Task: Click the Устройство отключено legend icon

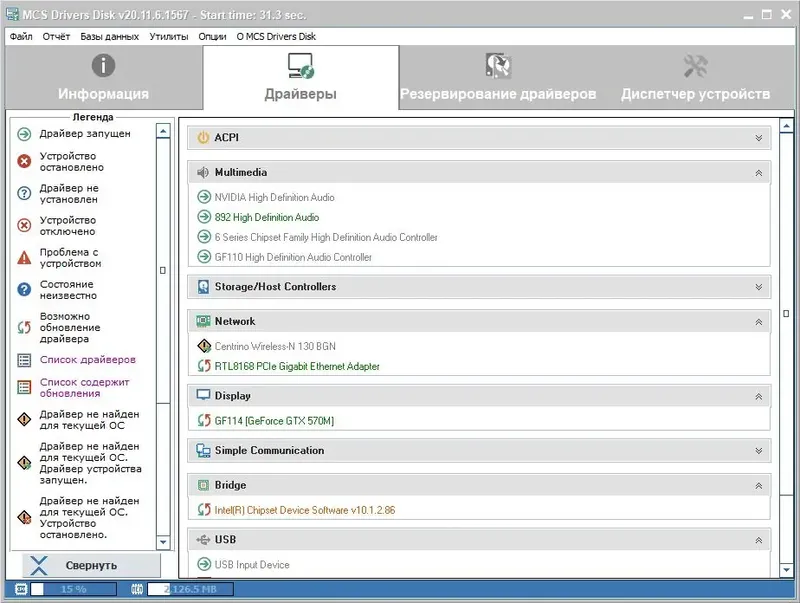Action: (24, 225)
